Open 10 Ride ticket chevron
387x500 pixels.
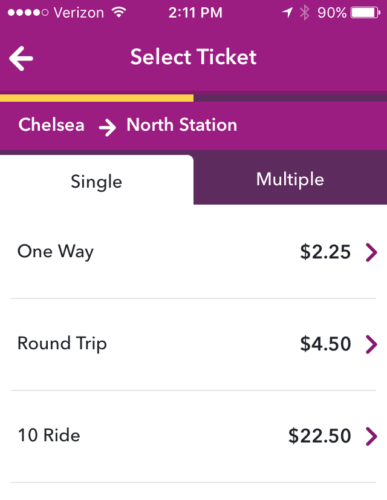(x=371, y=436)
